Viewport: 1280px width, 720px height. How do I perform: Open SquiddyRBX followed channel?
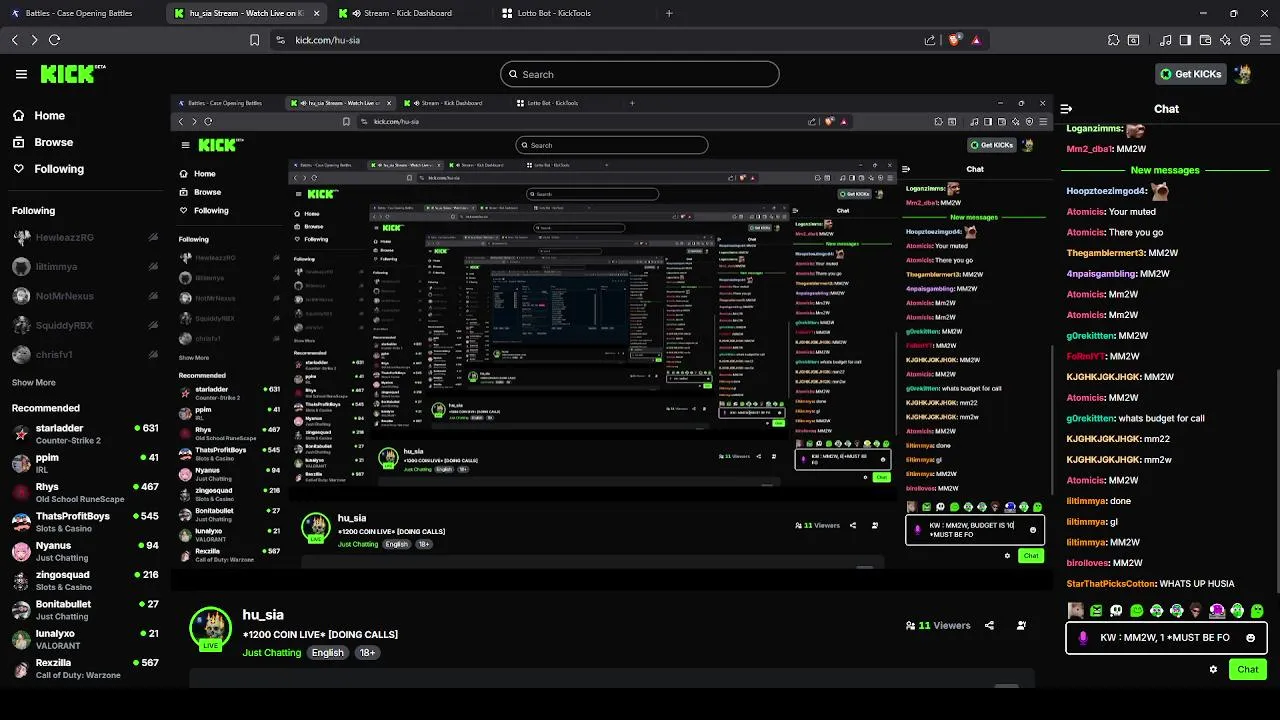click(x=84, y=325)
